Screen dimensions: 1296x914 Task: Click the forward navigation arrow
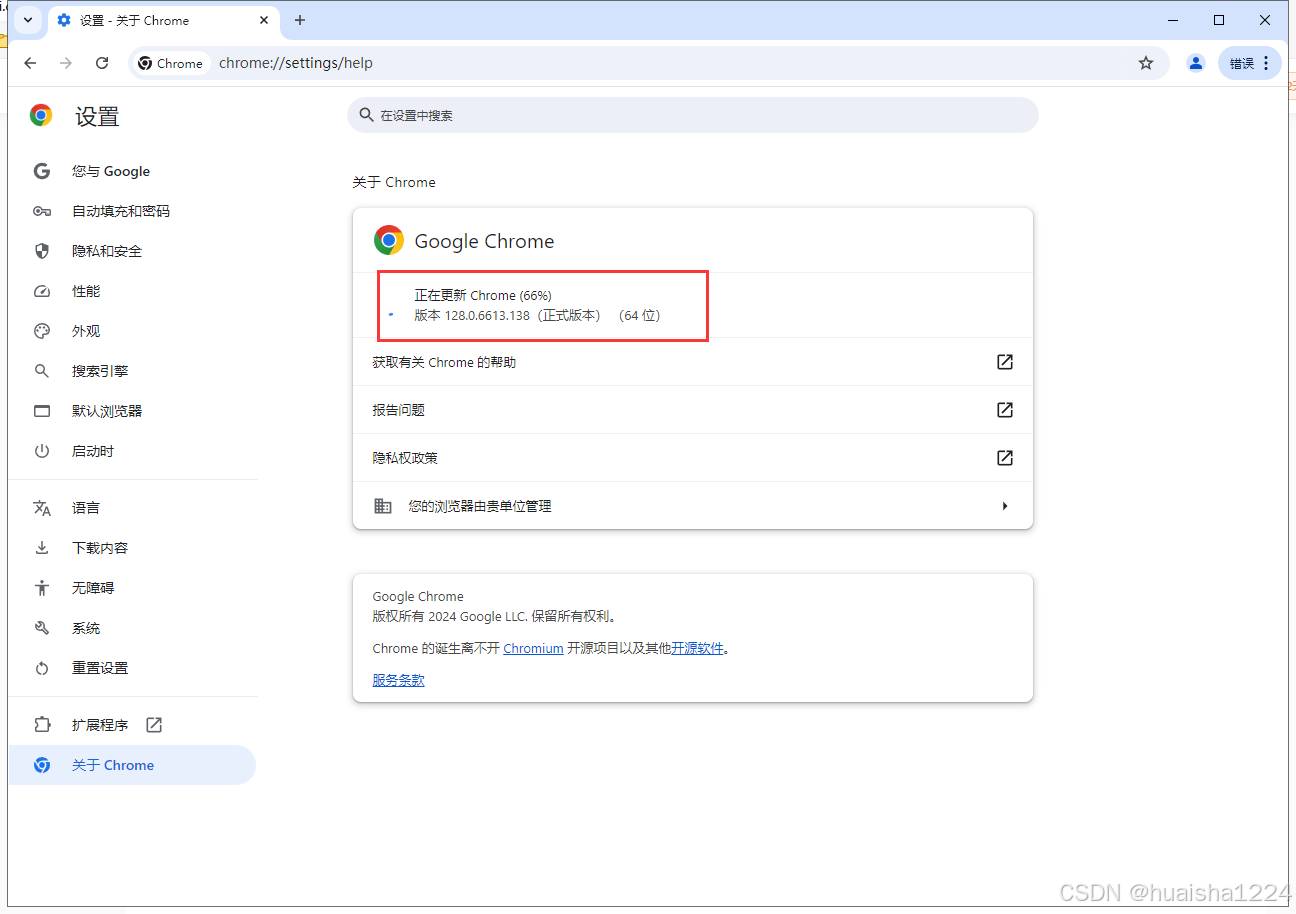[x=66, y=63]
